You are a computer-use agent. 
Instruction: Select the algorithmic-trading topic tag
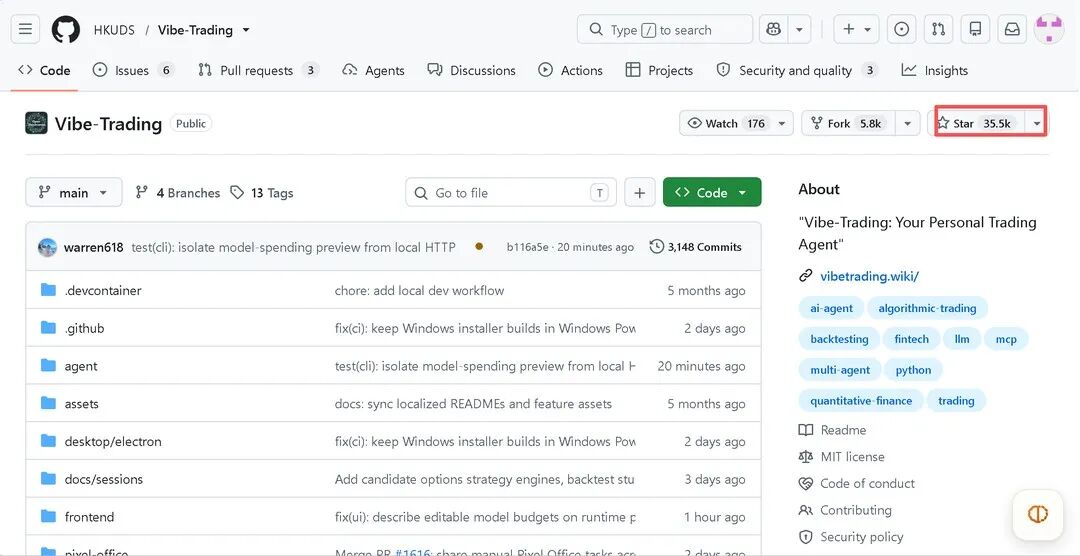point(927,308)
